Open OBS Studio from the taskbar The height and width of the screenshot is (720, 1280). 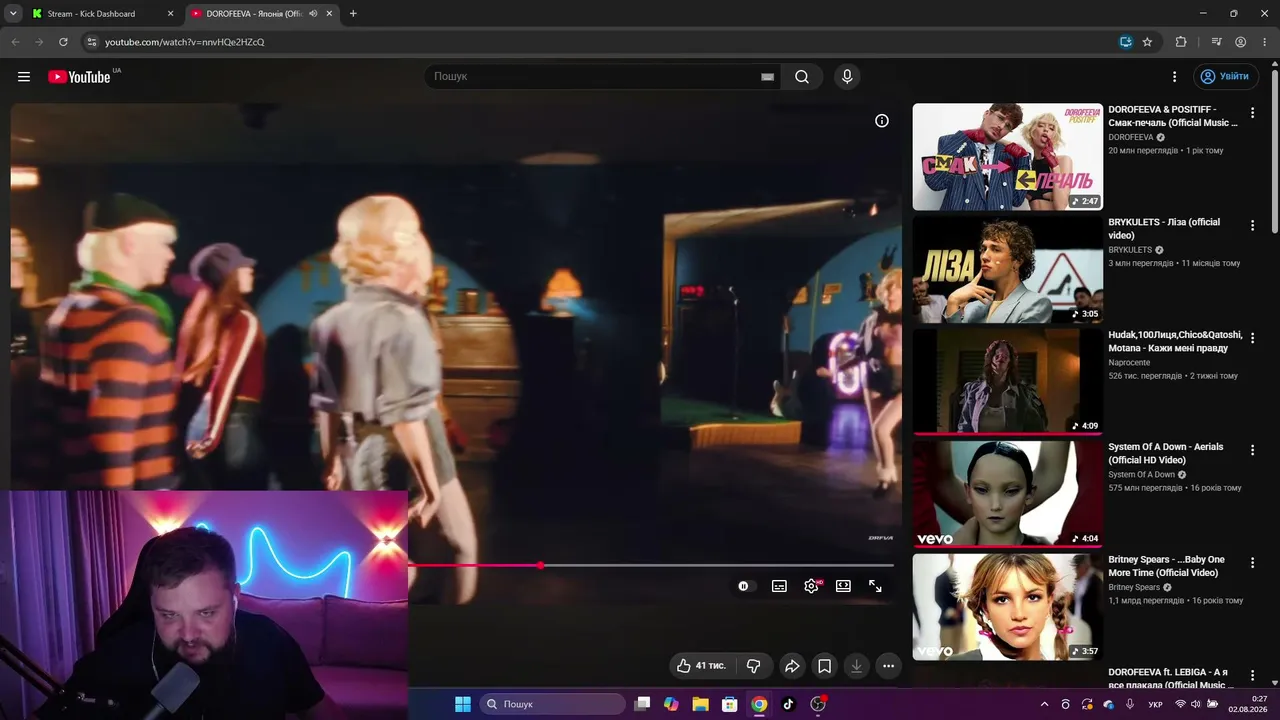click(x=818, y=704)
